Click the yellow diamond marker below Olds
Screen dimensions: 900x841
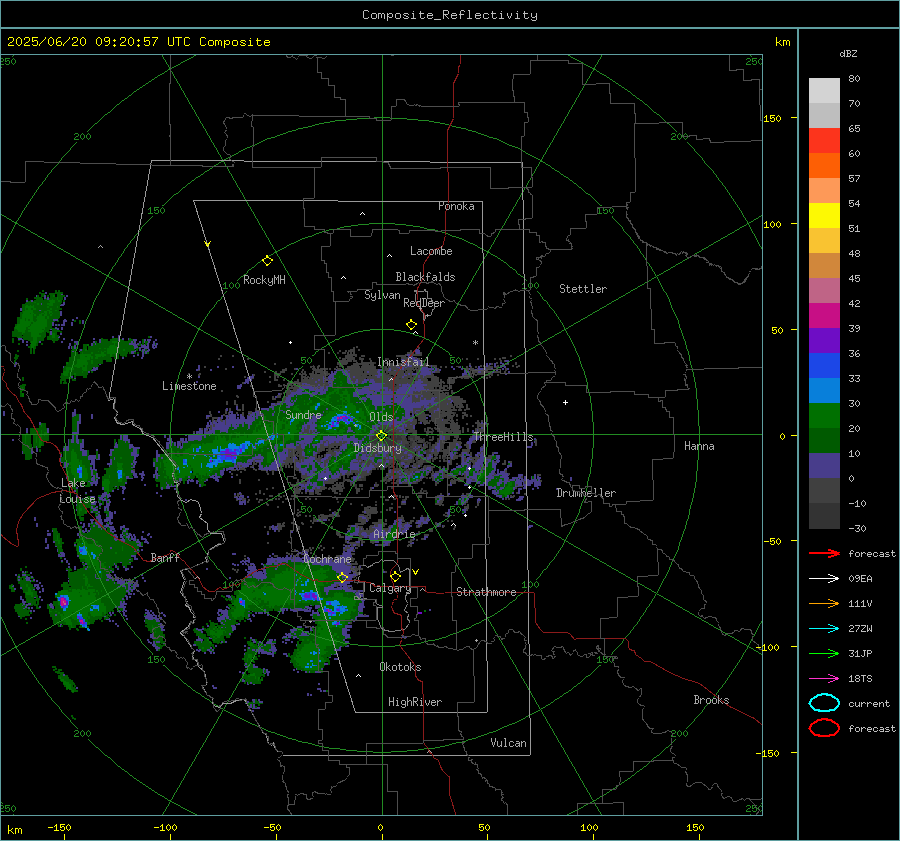click(381, 436)
